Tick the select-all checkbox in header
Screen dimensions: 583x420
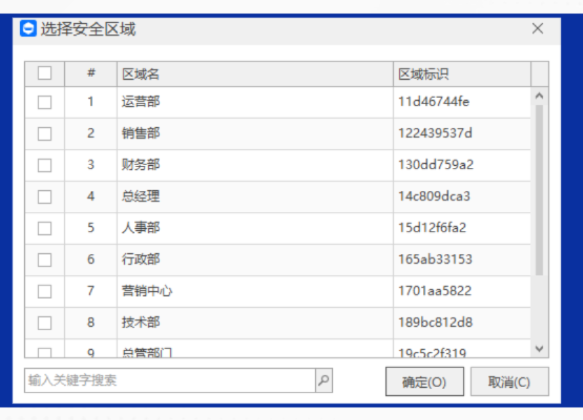(x=45, y=73)
